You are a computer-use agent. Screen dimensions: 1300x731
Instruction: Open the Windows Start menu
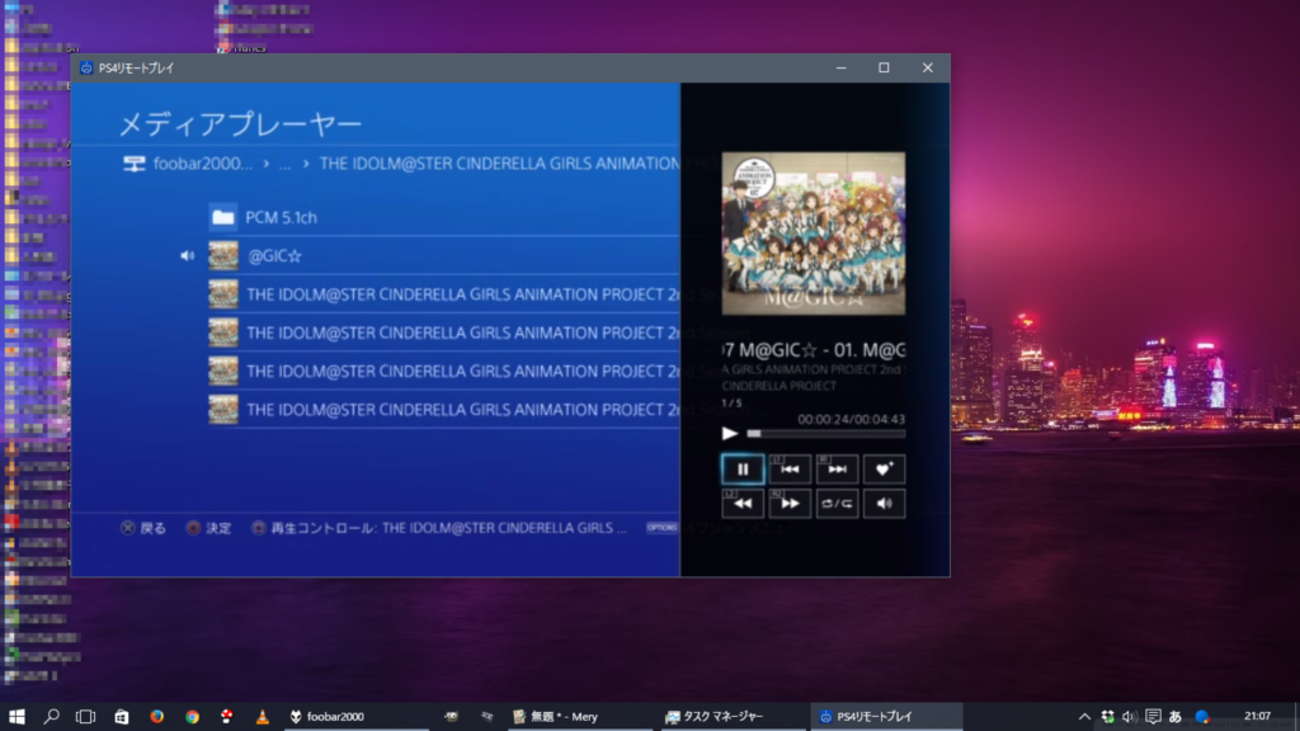pyautogui.click(x=17, y=716)
